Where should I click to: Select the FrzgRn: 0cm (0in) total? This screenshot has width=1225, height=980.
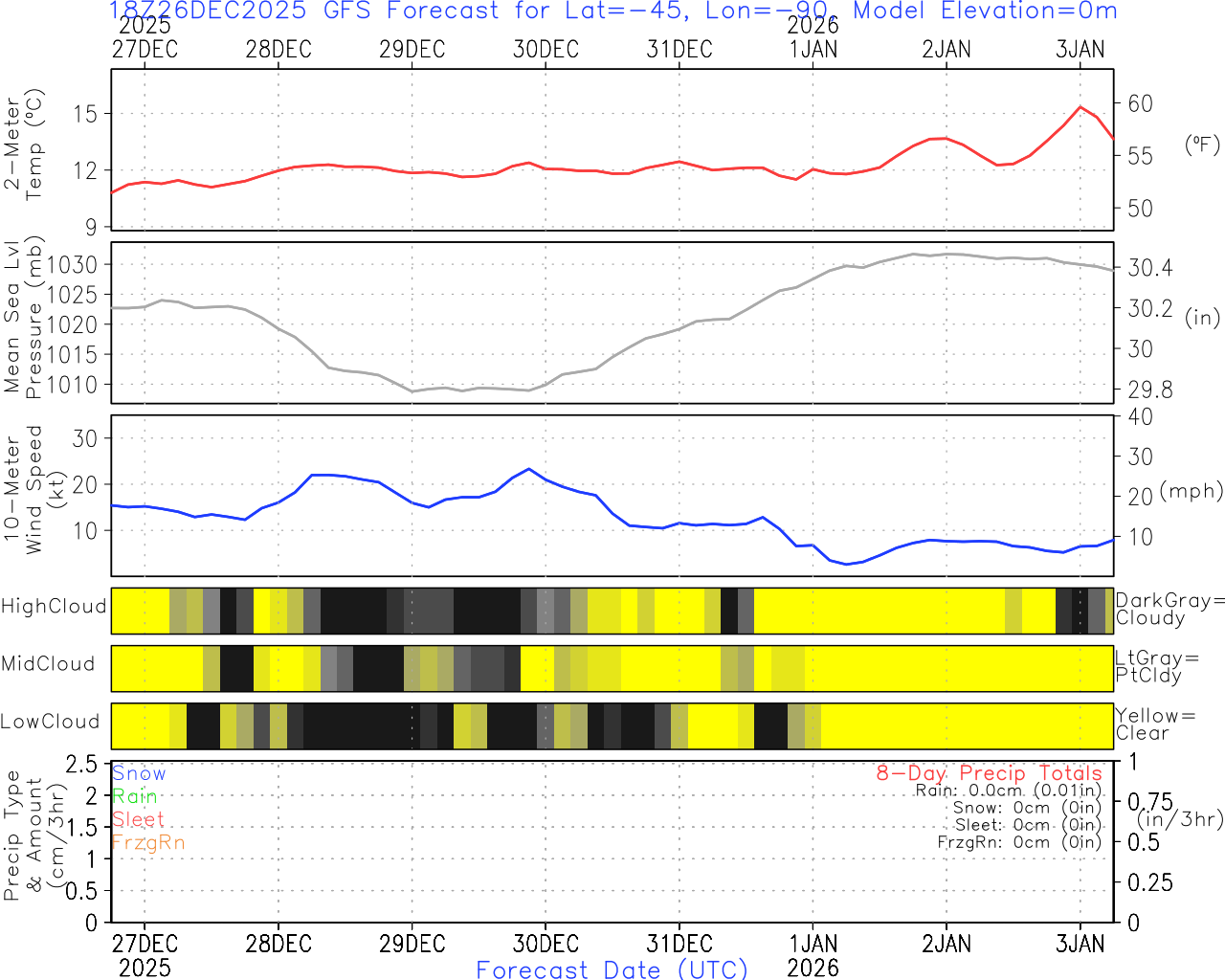1020,842
